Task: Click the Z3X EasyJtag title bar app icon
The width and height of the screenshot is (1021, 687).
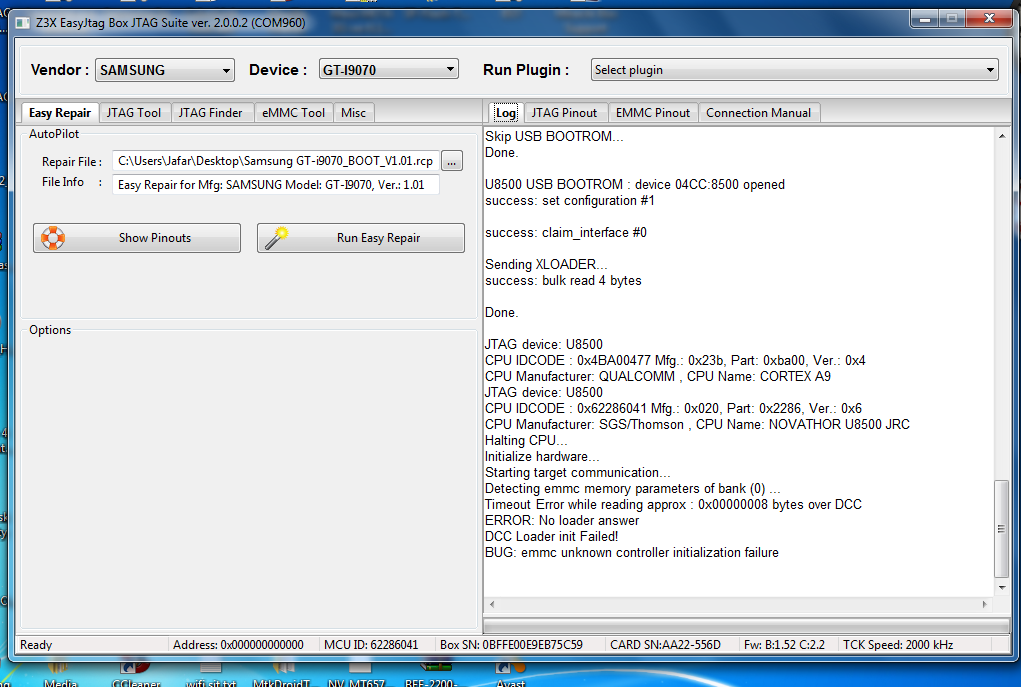Action: pos(23,23)
